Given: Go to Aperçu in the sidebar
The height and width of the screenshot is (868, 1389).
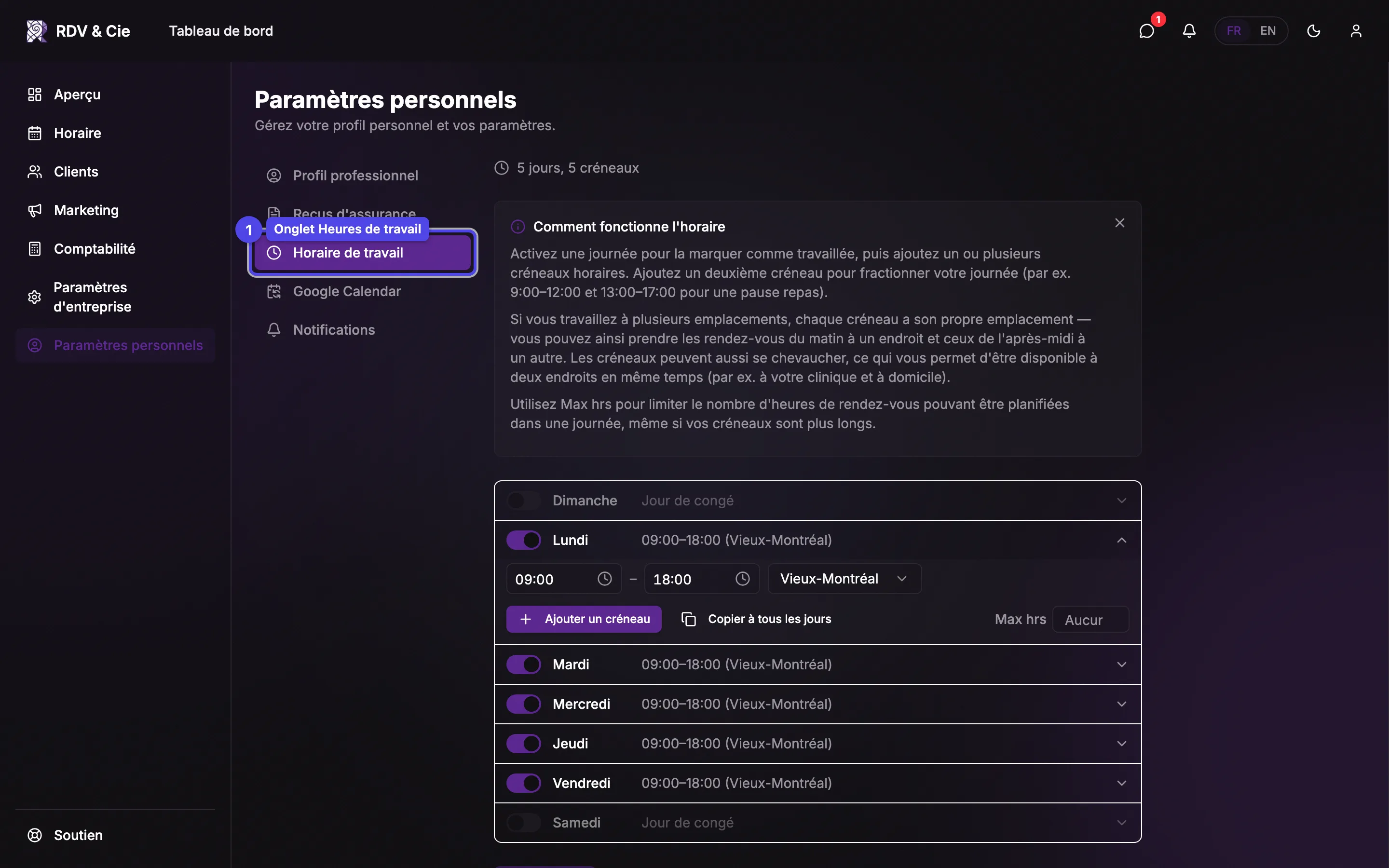Looking at the screenshot, I should [x=115, y=95].
